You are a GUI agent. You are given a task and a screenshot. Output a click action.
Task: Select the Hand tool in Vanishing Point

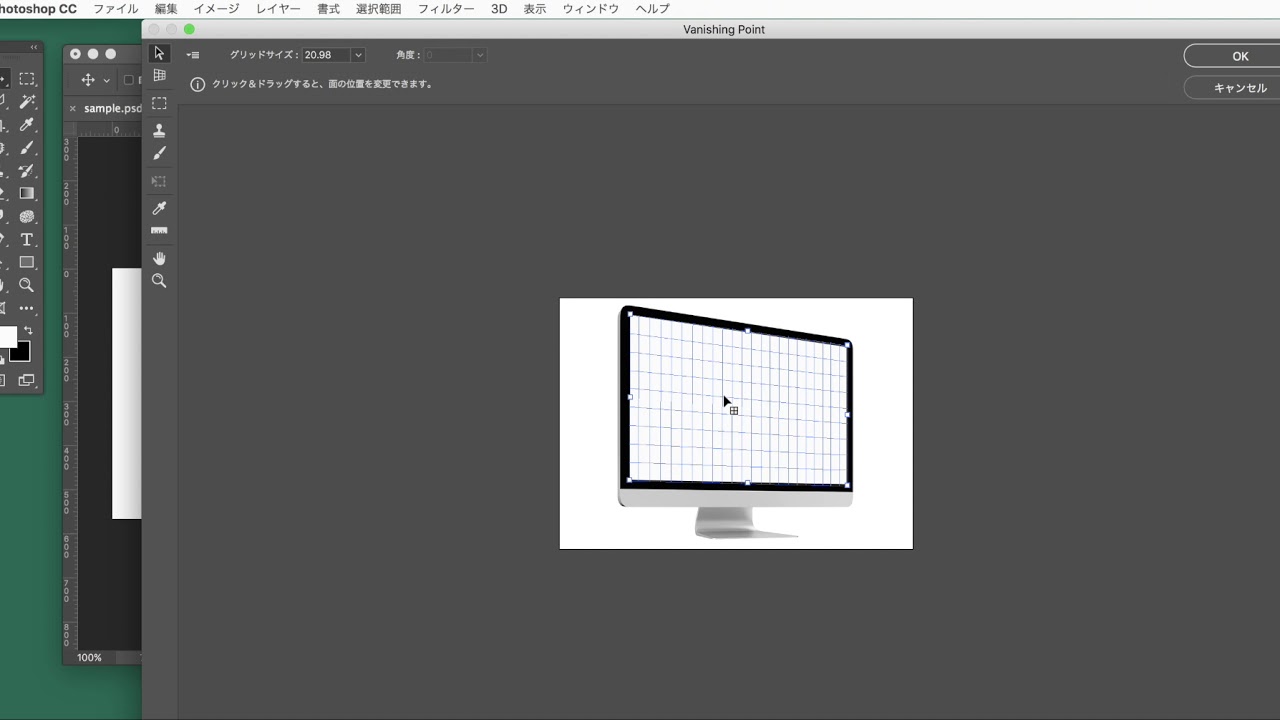click(159, 258)
